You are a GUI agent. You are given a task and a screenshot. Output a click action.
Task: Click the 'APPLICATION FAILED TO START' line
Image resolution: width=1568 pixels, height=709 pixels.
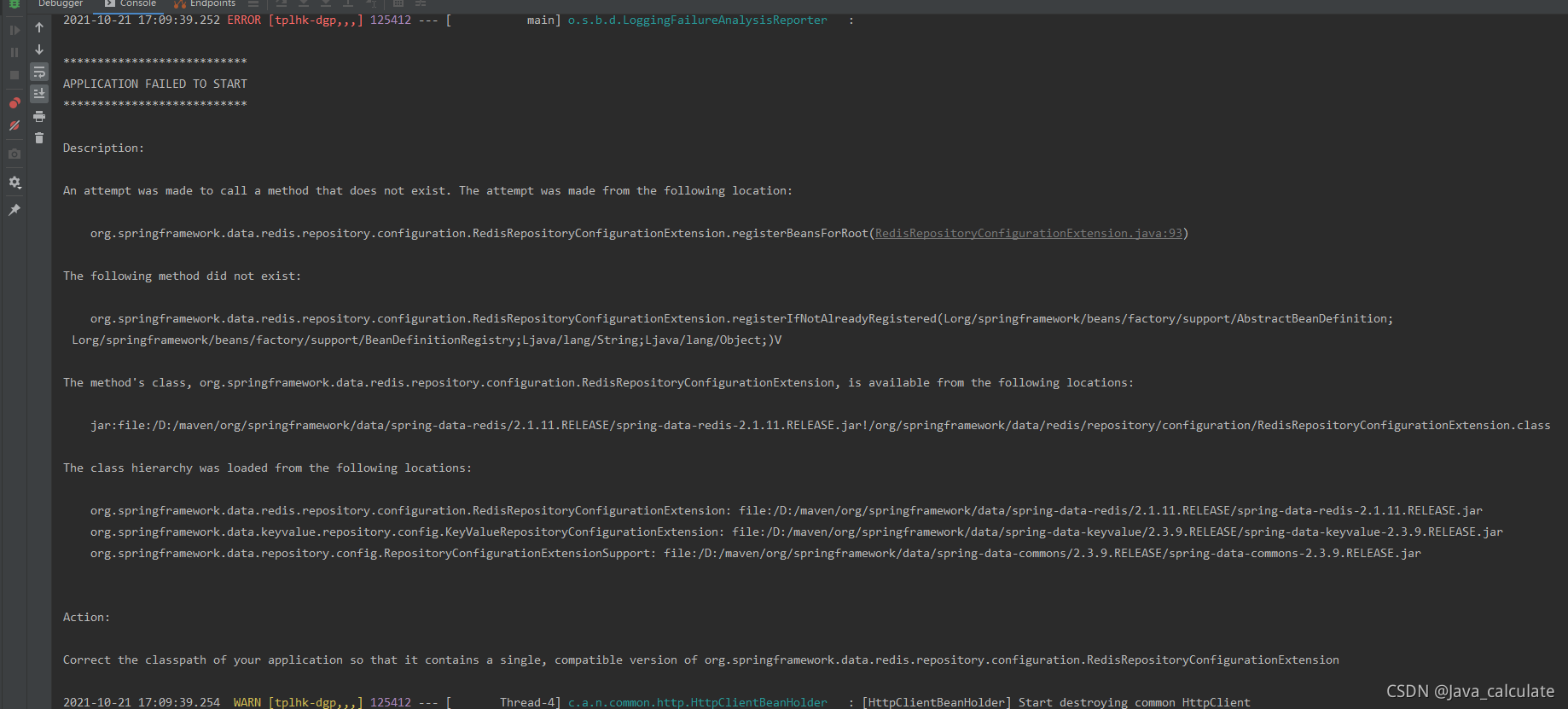click(x=154, y=84)
